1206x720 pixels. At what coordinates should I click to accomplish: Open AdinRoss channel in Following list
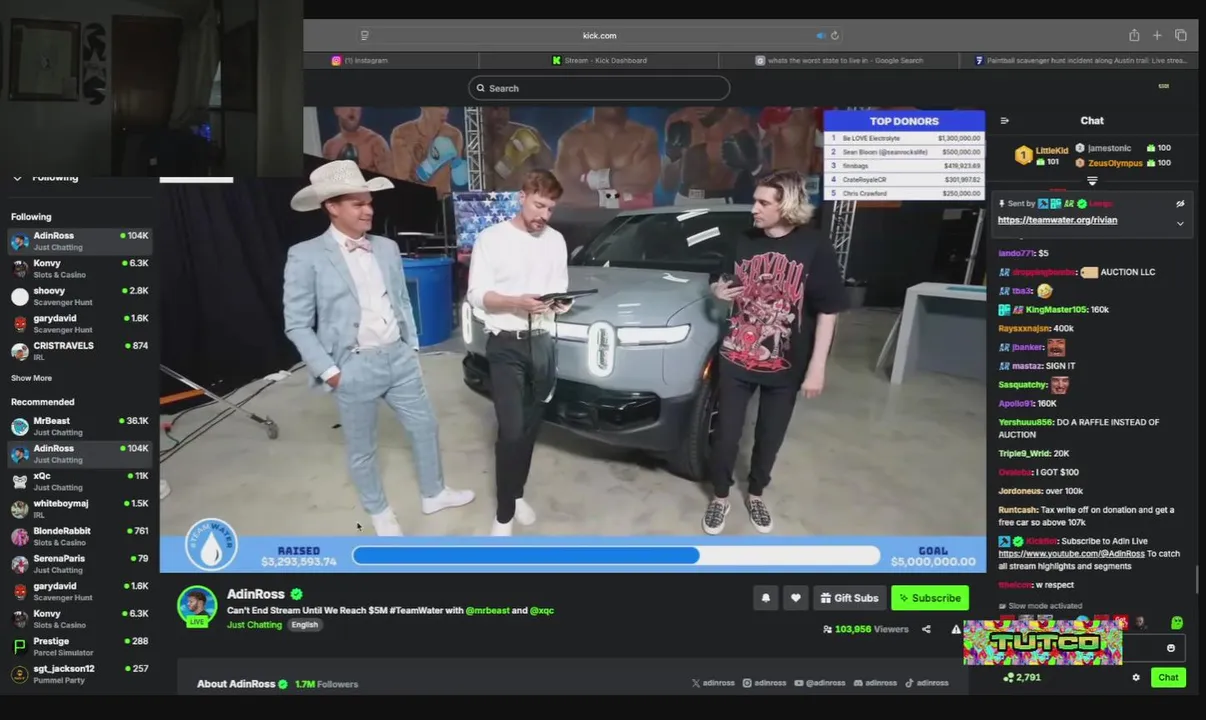[80, 241]
